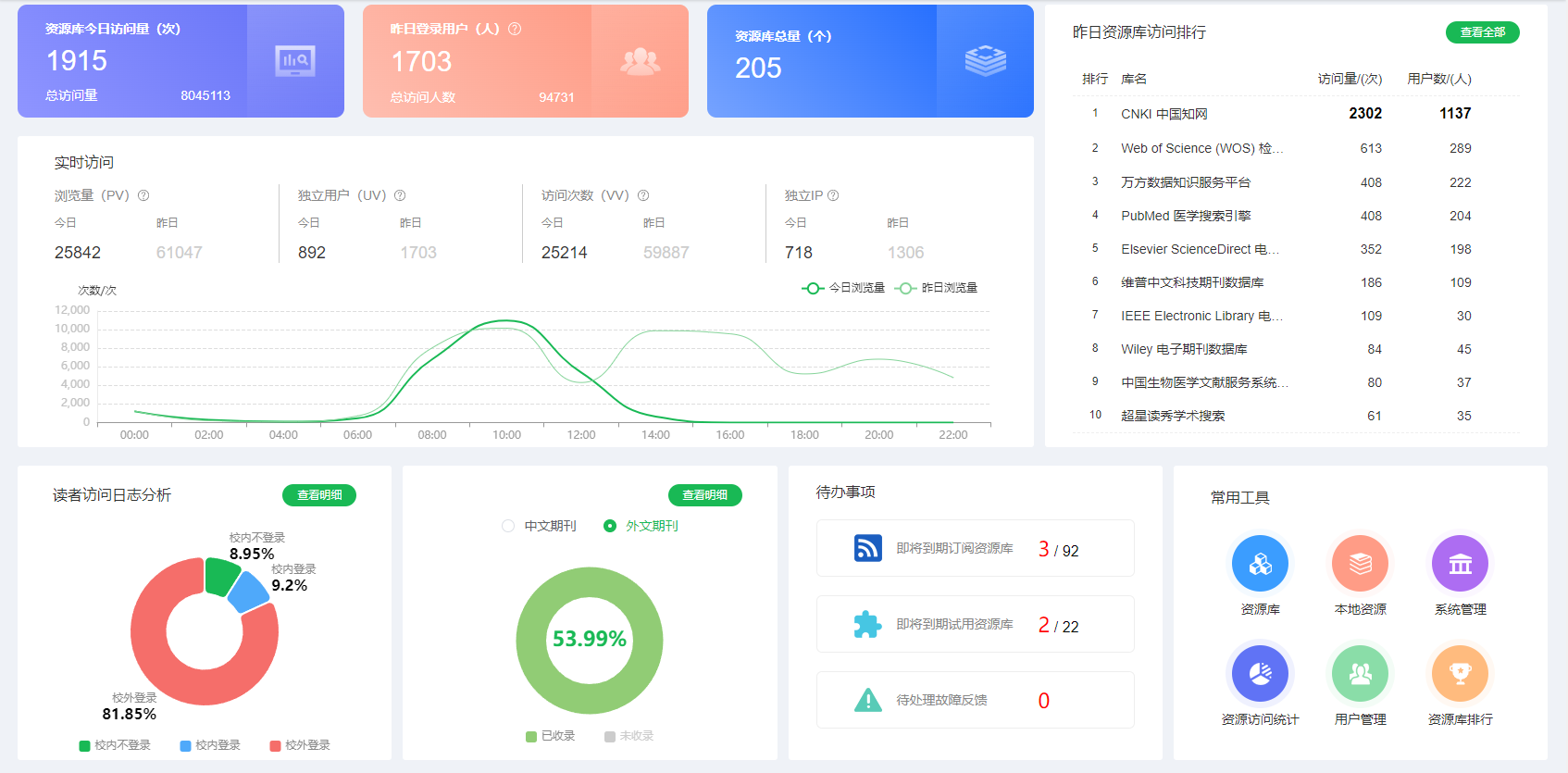Image resolution: width=1568 pixels, height=773 pixels.
Task: Click 查看明细 in 读者访问日志分析 panel
Action: (x=319, y=495)
